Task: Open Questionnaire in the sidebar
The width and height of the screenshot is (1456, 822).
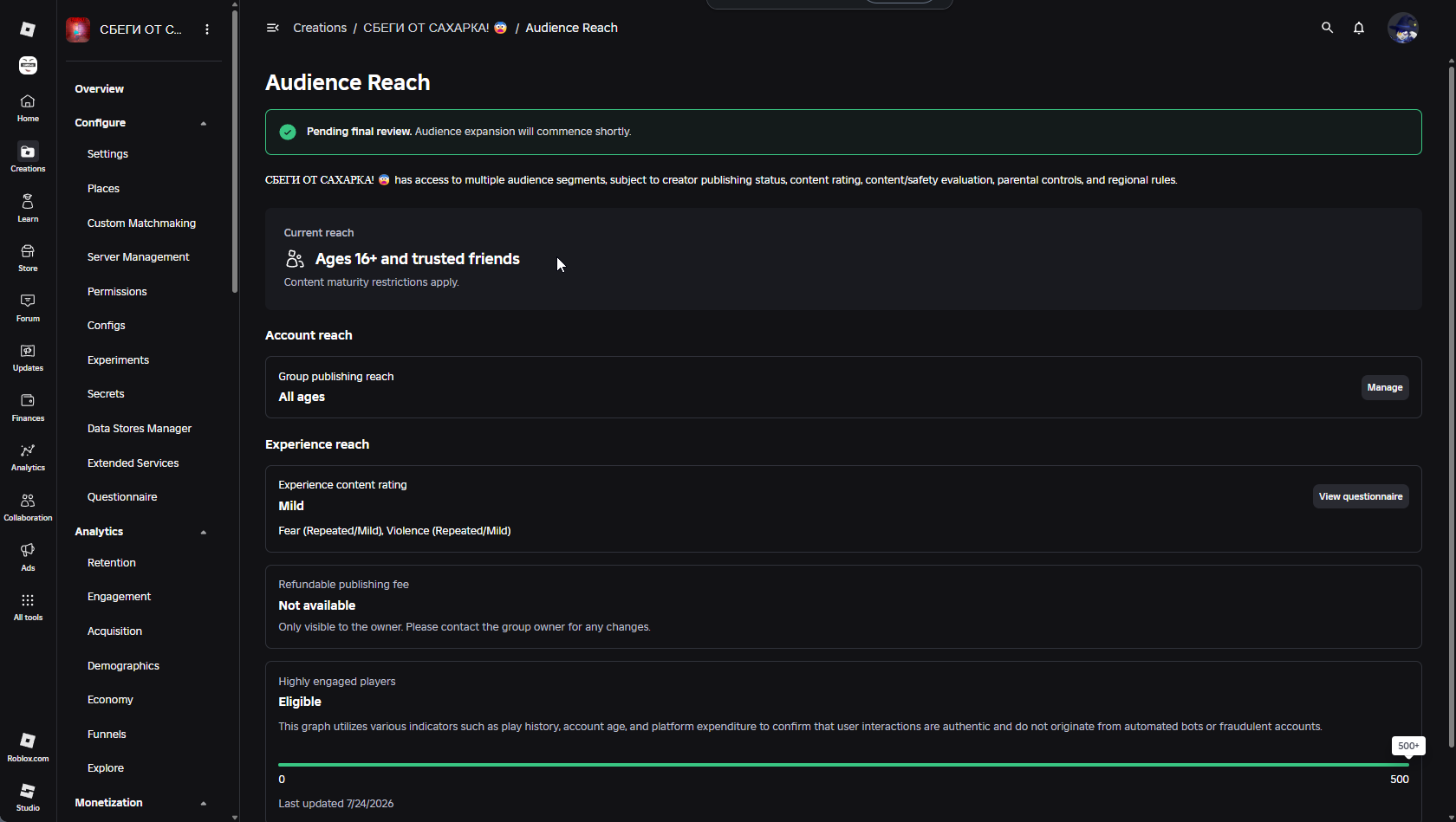Action: click(122, 497)
